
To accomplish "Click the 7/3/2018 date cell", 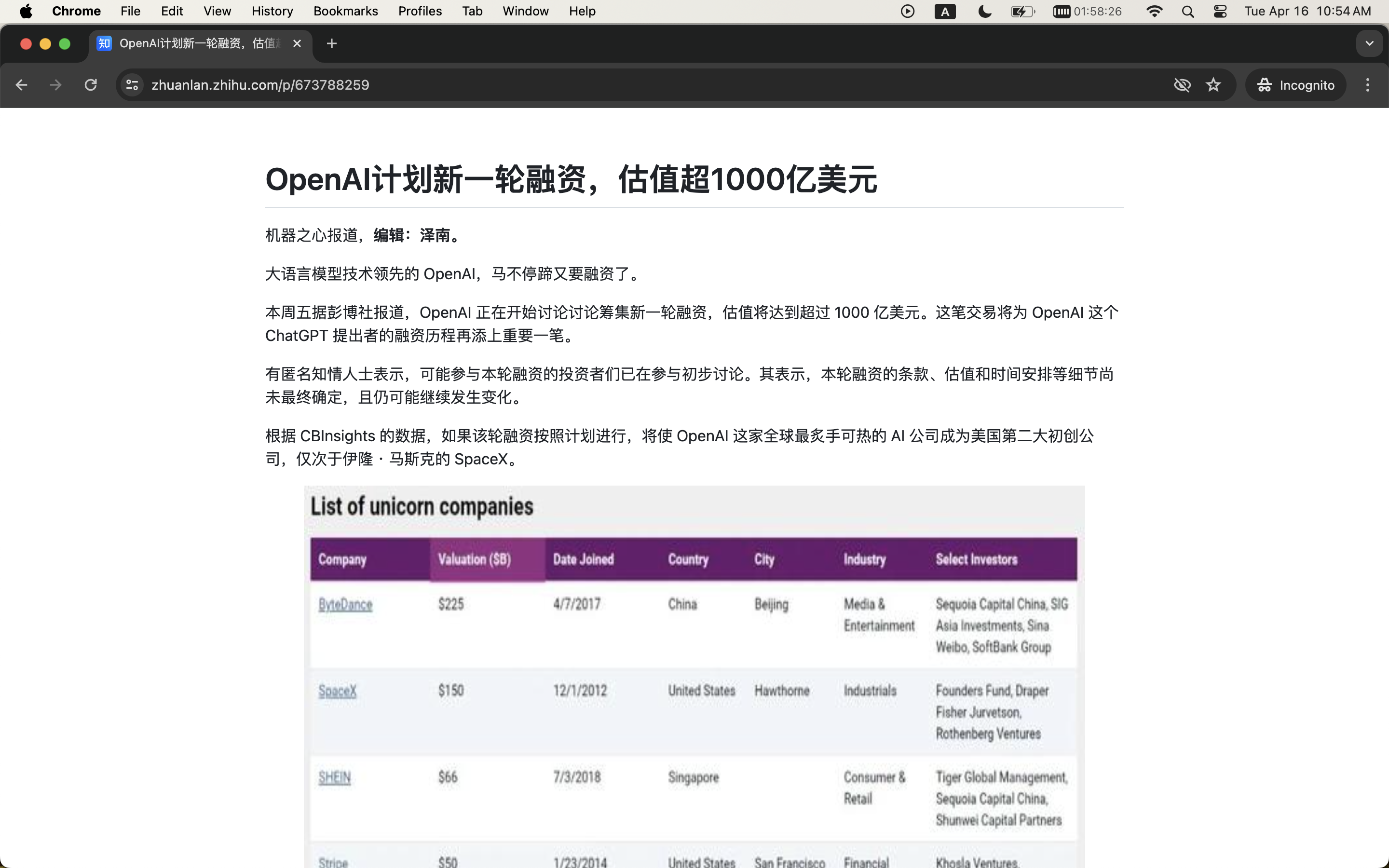I will click(577, 777).
